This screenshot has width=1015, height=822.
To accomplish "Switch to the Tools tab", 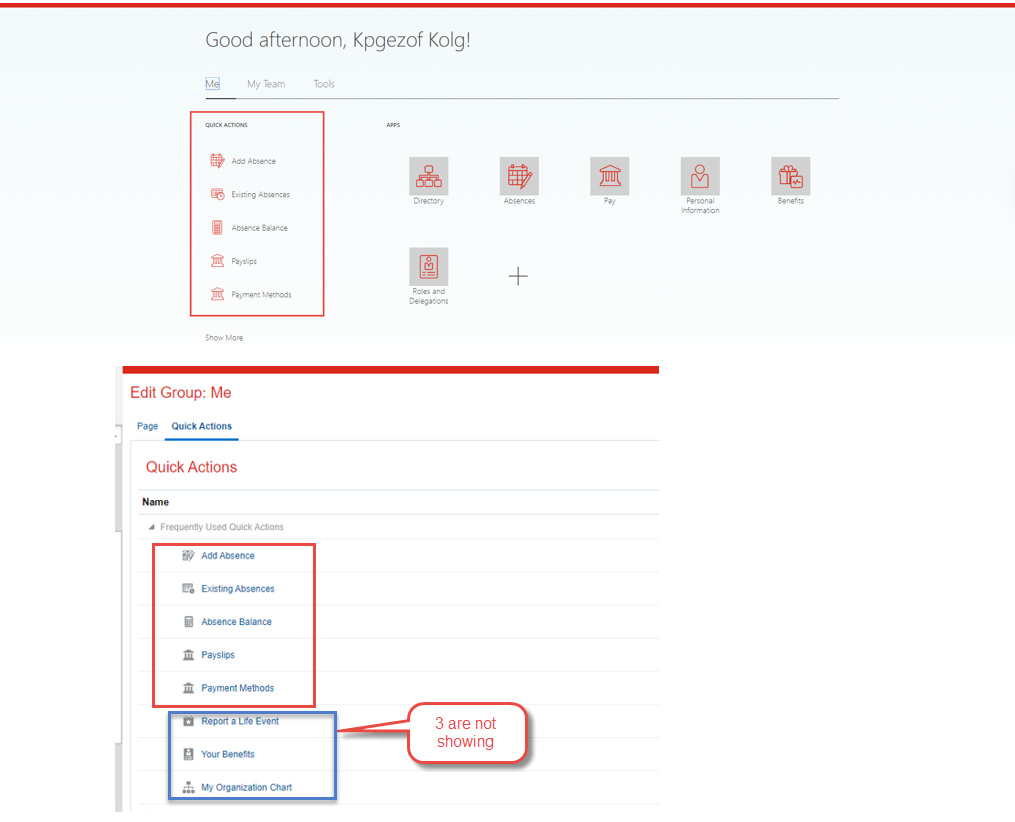I will [x=324, y=83].
